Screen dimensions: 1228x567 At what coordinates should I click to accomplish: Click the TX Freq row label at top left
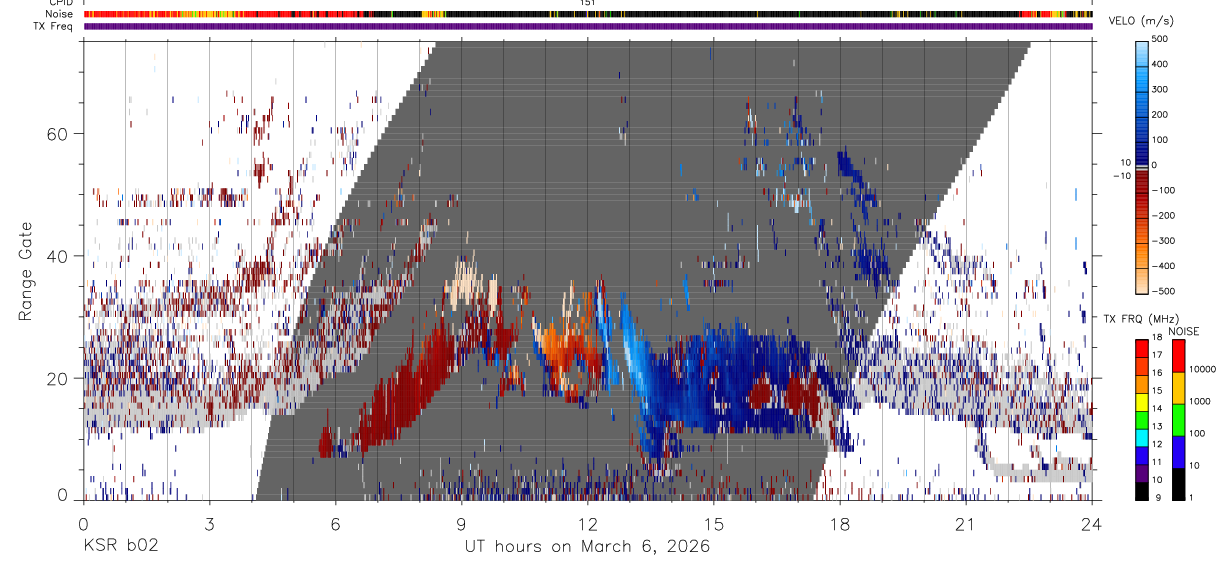[x=54, y=26]
